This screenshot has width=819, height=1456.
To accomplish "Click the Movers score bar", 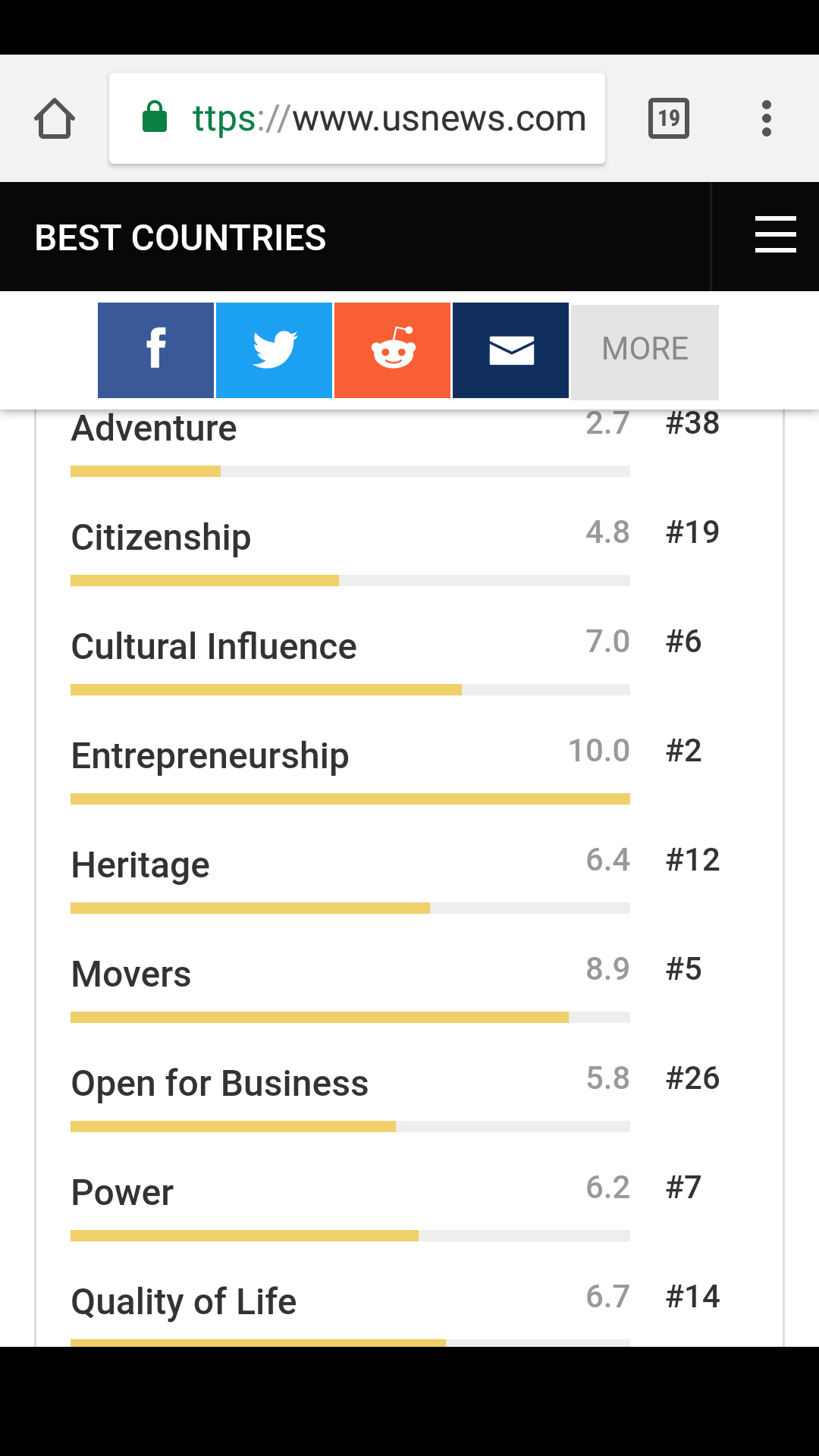I will (x=350, y=1017).
